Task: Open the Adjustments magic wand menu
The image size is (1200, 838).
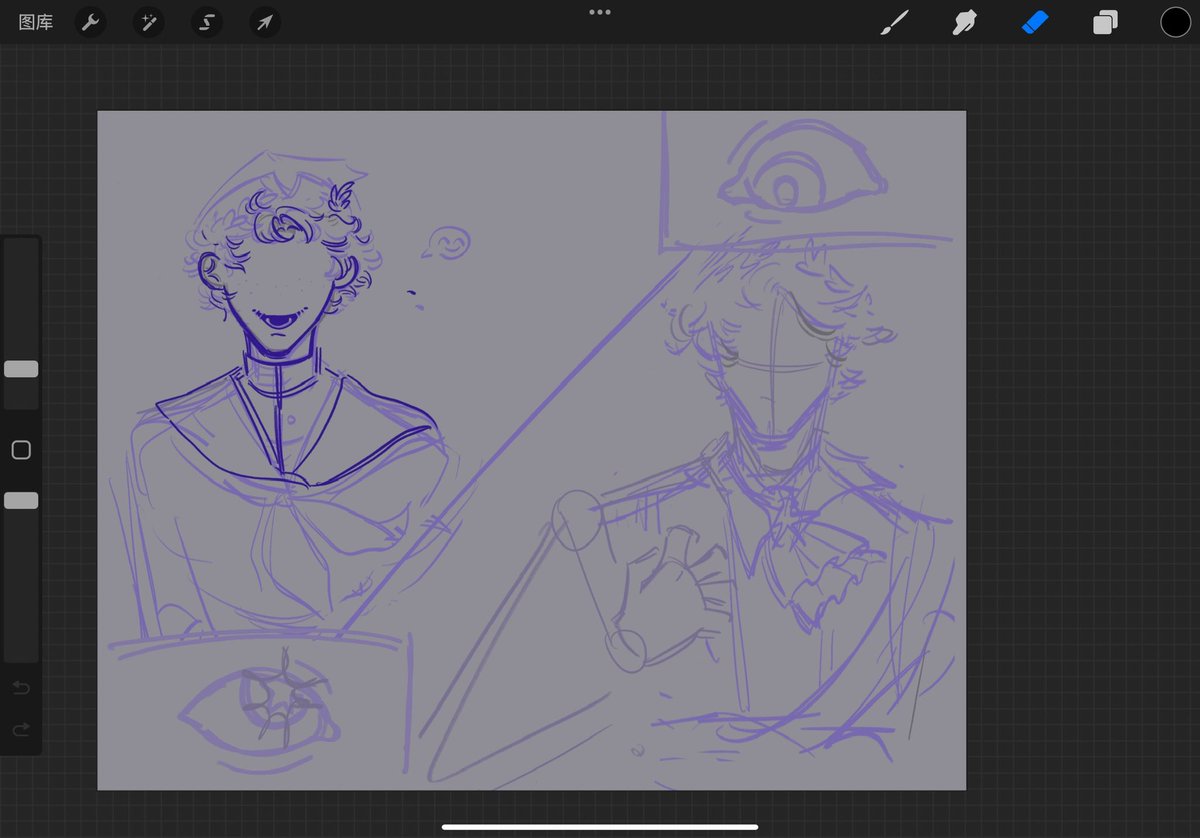Action: [149, 22]
